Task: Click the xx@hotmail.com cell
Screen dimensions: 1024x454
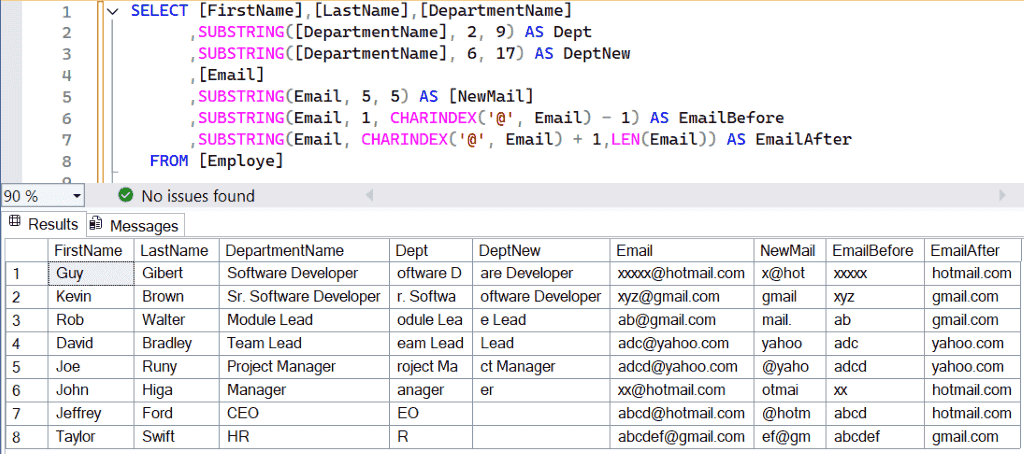Action: (x=682, y=390)
